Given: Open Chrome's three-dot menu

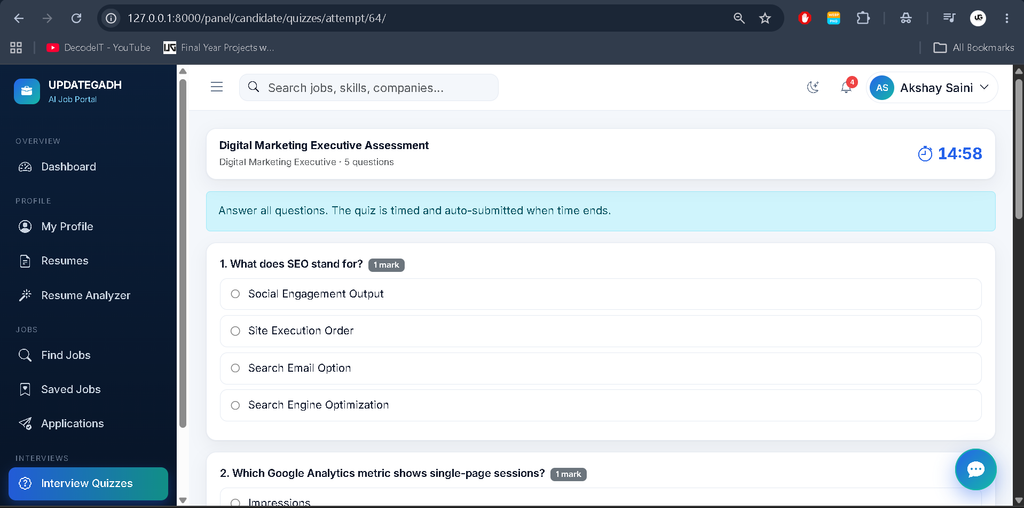Looking at the screenshot, I should pyautogui.click(x=1006, y=18).
